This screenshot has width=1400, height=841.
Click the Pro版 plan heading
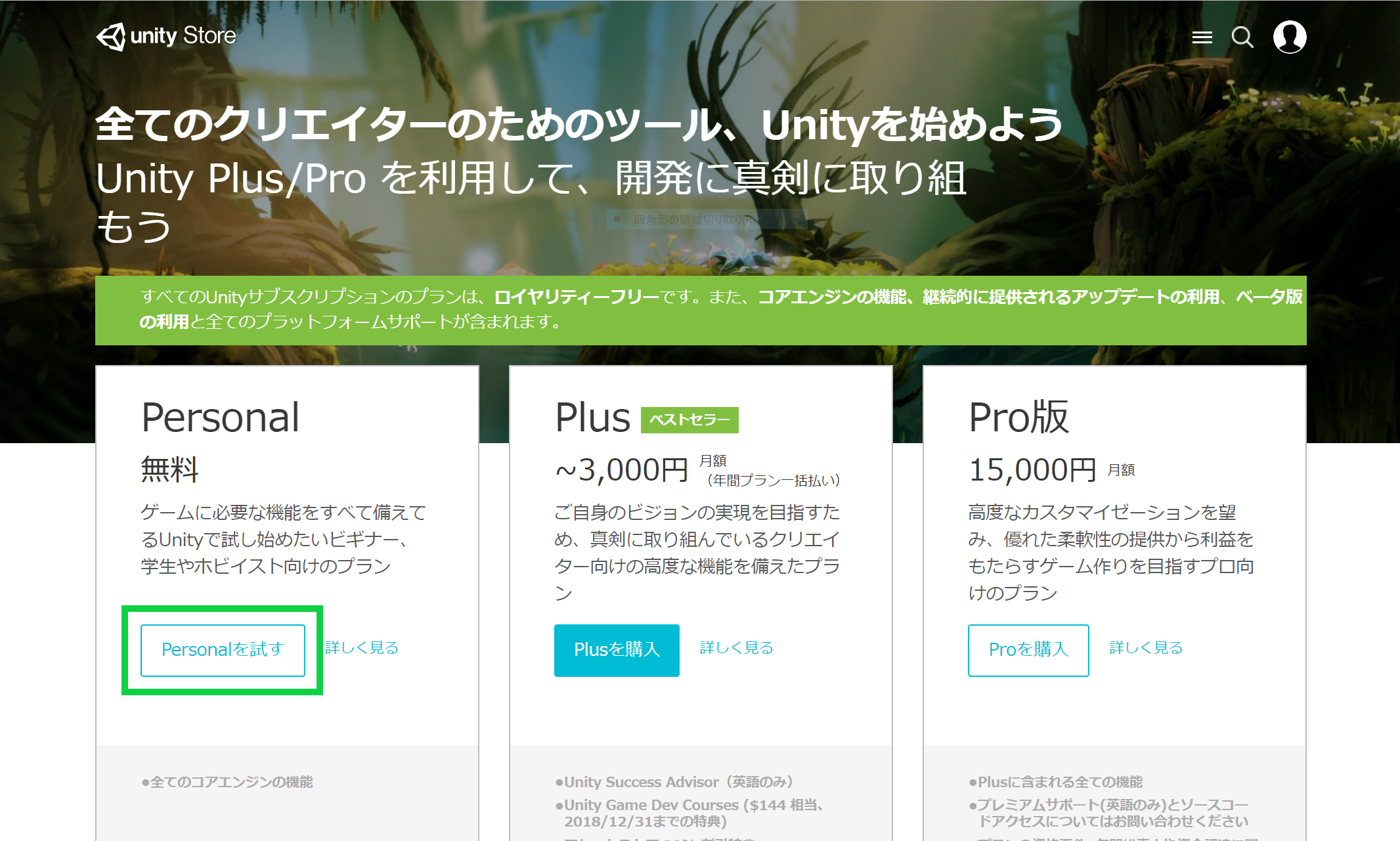1018,418
